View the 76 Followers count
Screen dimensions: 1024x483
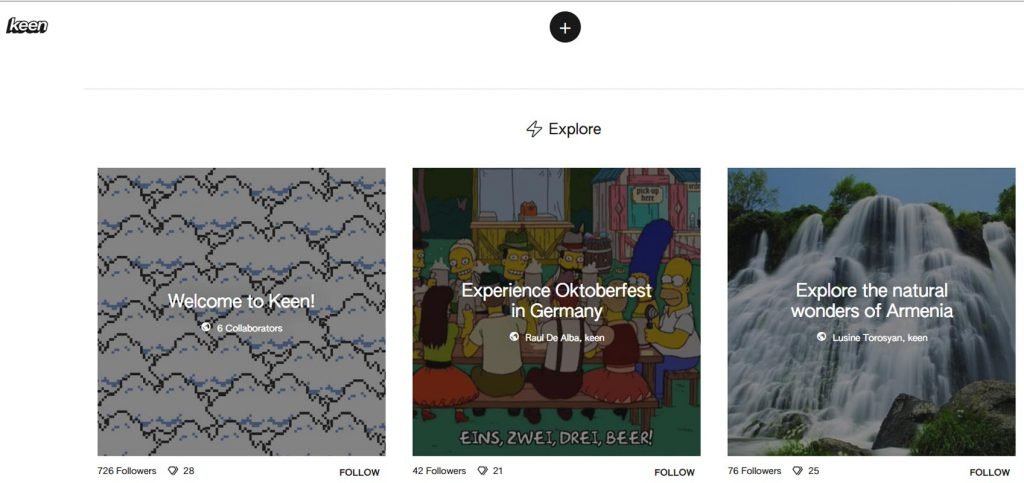[x=754, y=470]
